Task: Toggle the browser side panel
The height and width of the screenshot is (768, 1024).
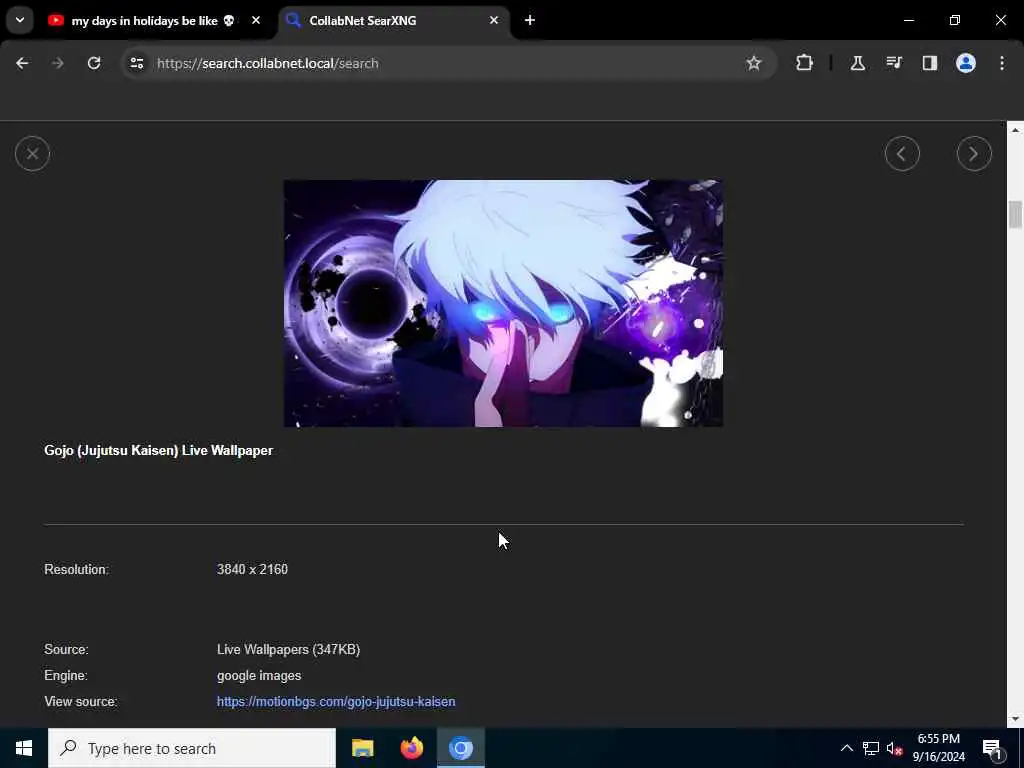Action: pyautogui.click(x=930, y=63)
